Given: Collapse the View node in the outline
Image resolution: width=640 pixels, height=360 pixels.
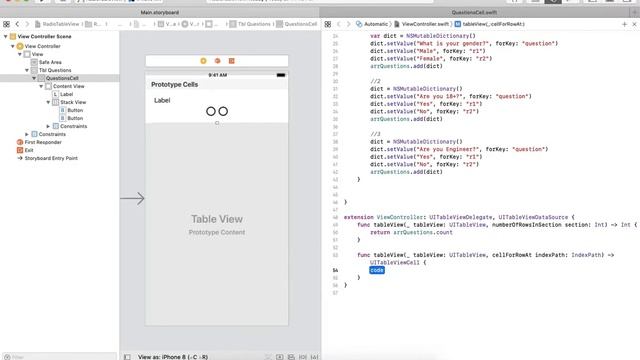Looking at the screenshot, I should click(x=20, y=54).
